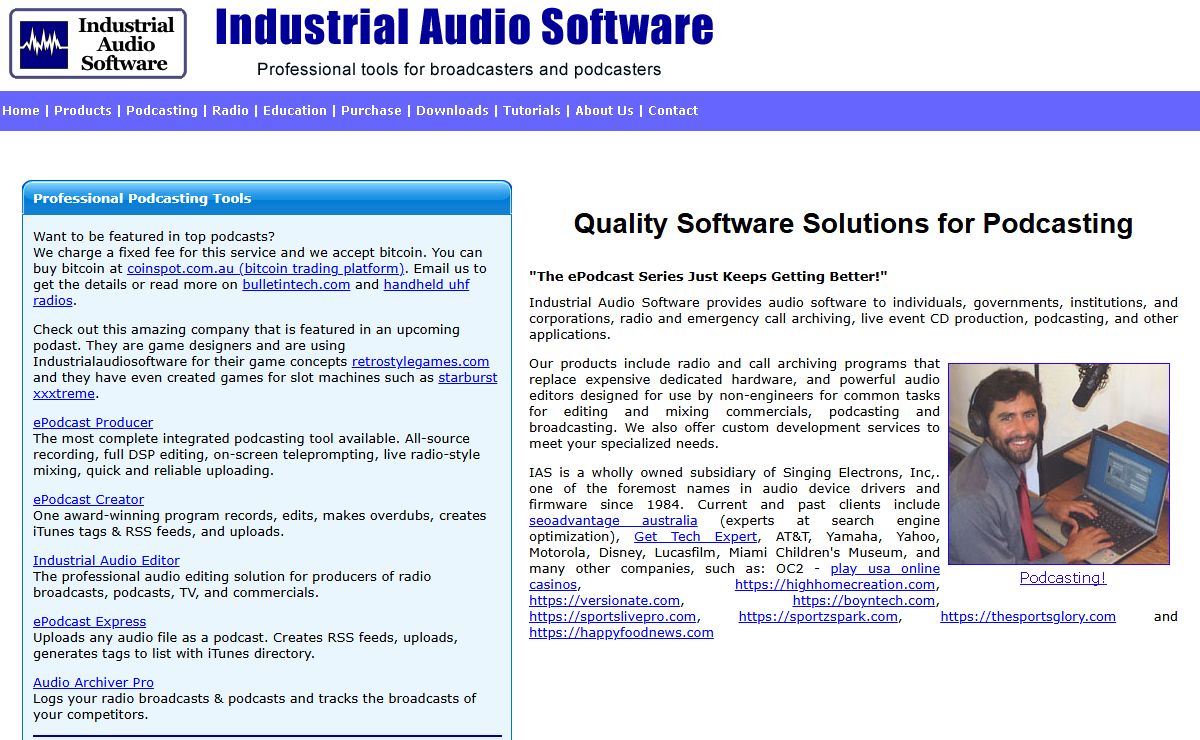1200x740 pixels.
Task: Select Radio in the navigation bar
Action: point(230,110)
